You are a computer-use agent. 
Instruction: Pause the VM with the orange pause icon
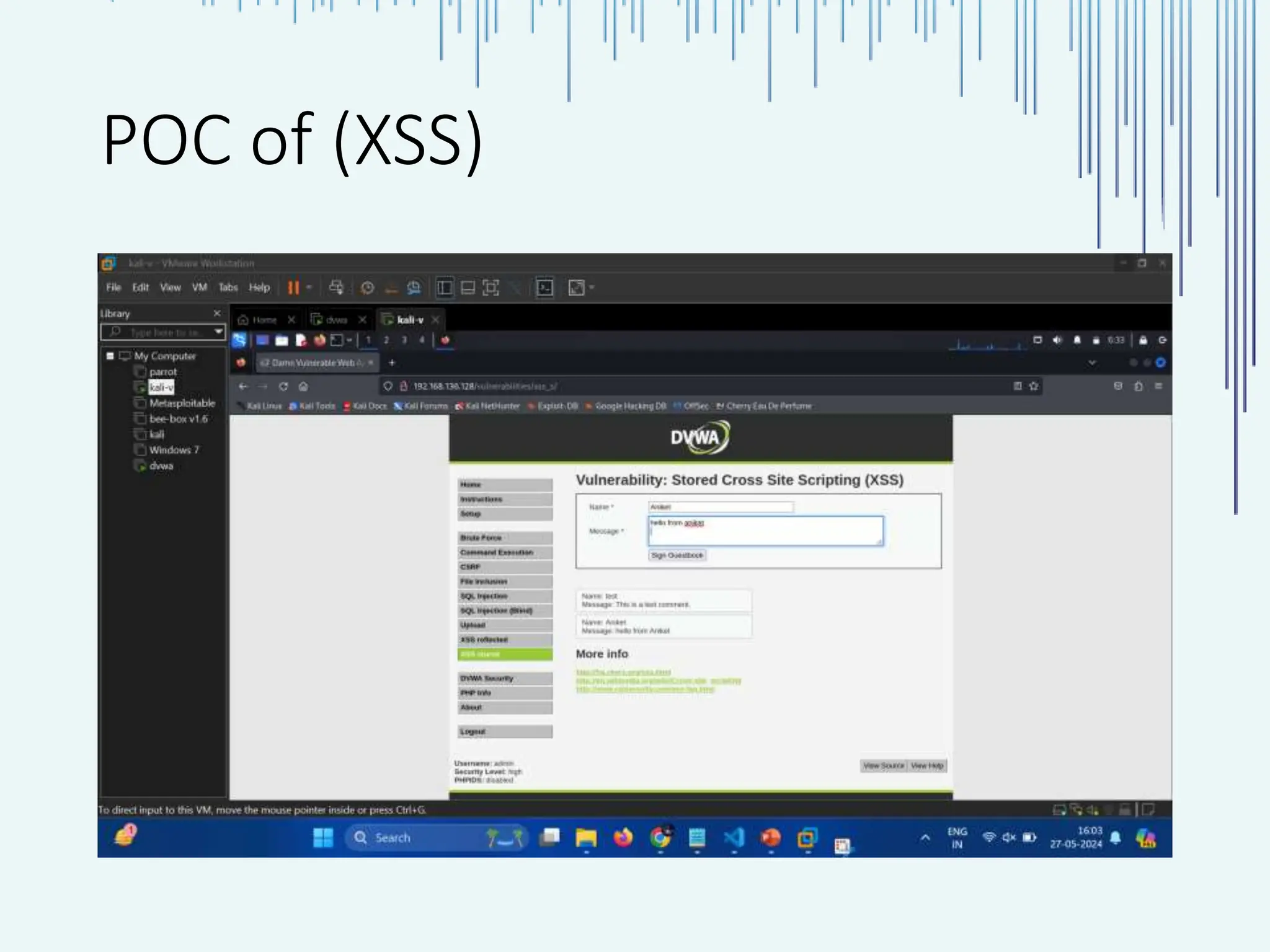pyautogui.click(x=293, y=288)
